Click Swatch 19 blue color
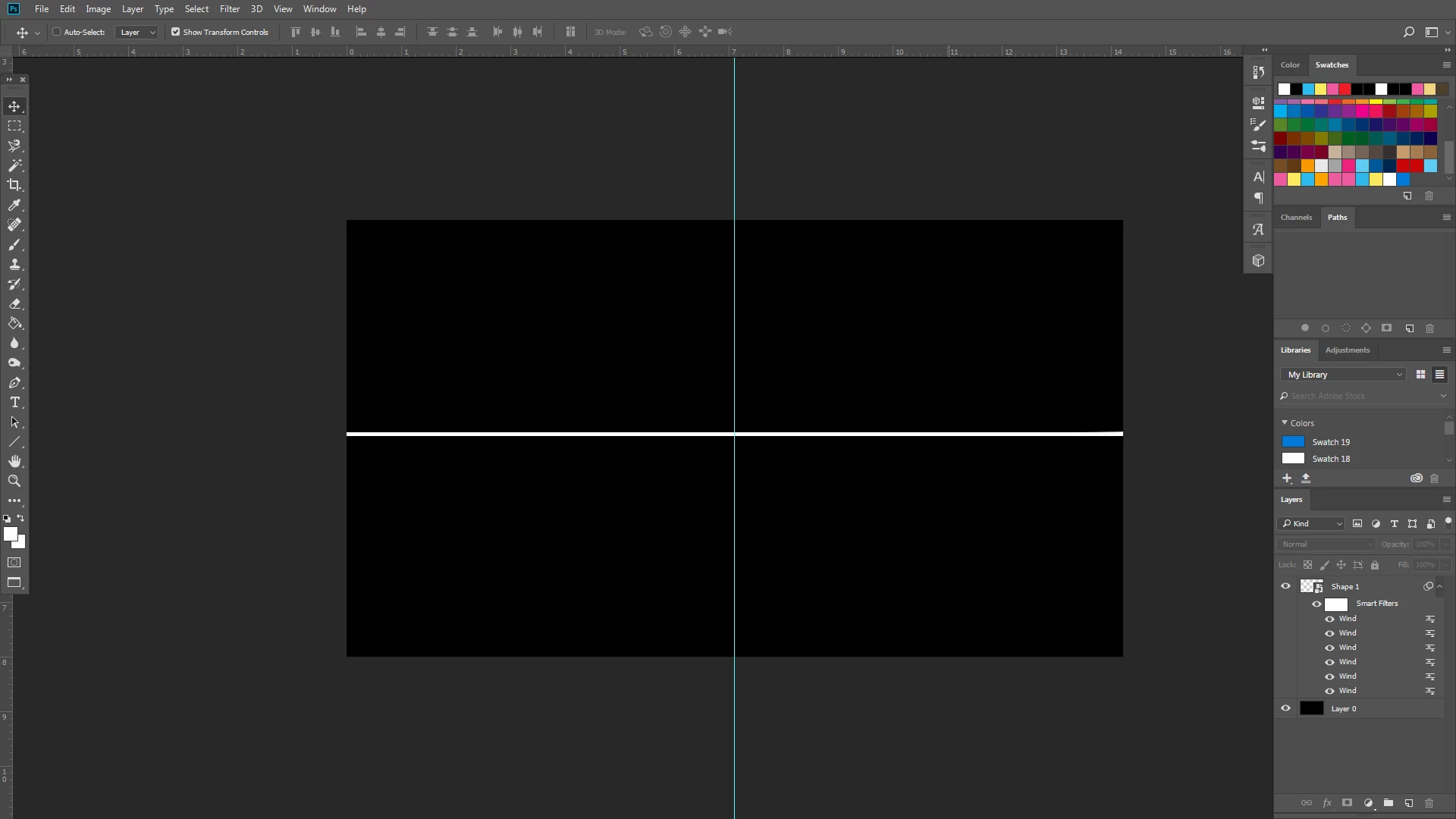1456x819 pixels. (x=1293, y=442)
